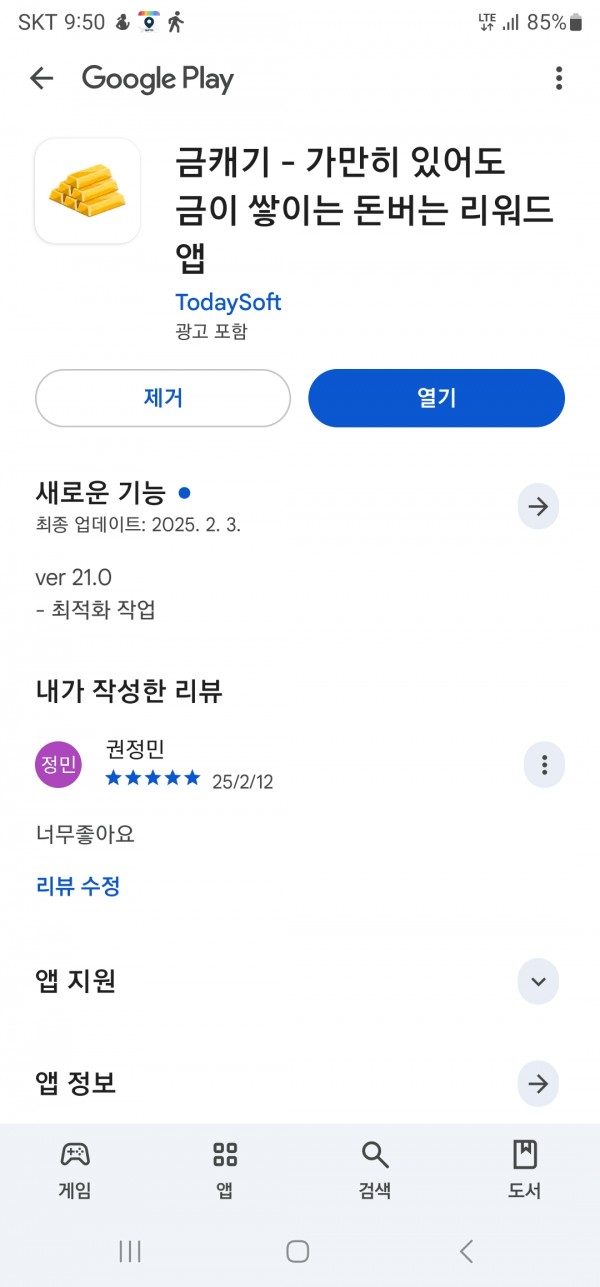This screenshot has width=600, height=1287.
Task: Tap the 정민 purple profile avatar
Action: [58, 765]
